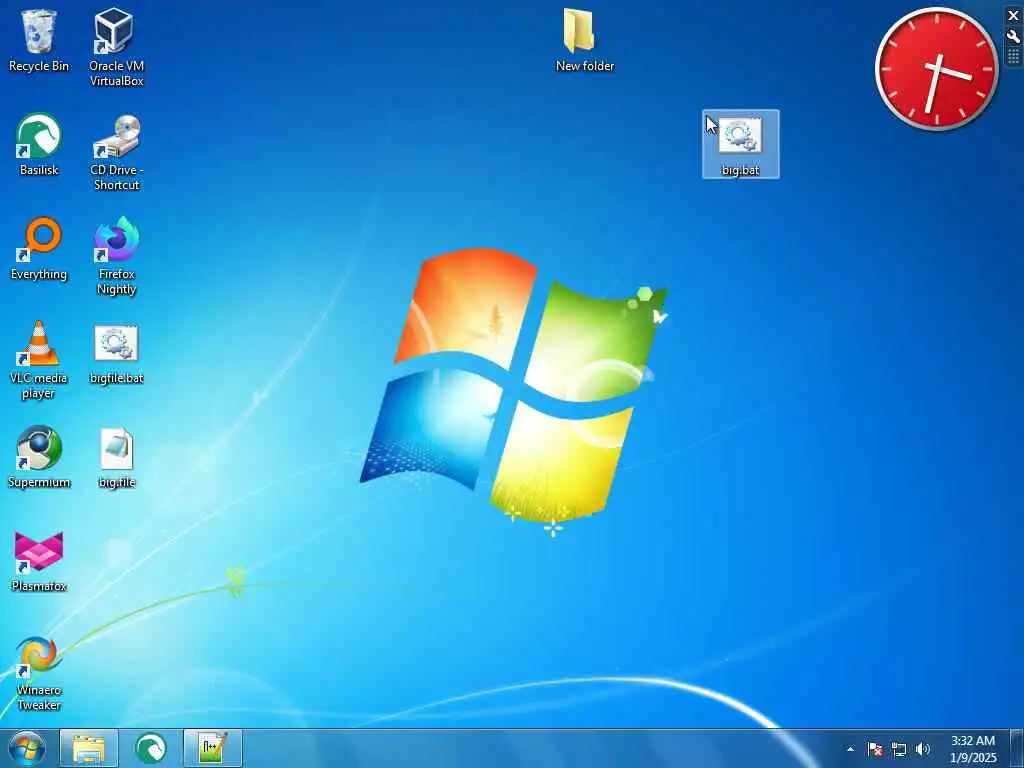Open clock gadget options wrench
The height and width of the screenshot is (768, 1024).
pyautogui.click(x=1014, y=36)
